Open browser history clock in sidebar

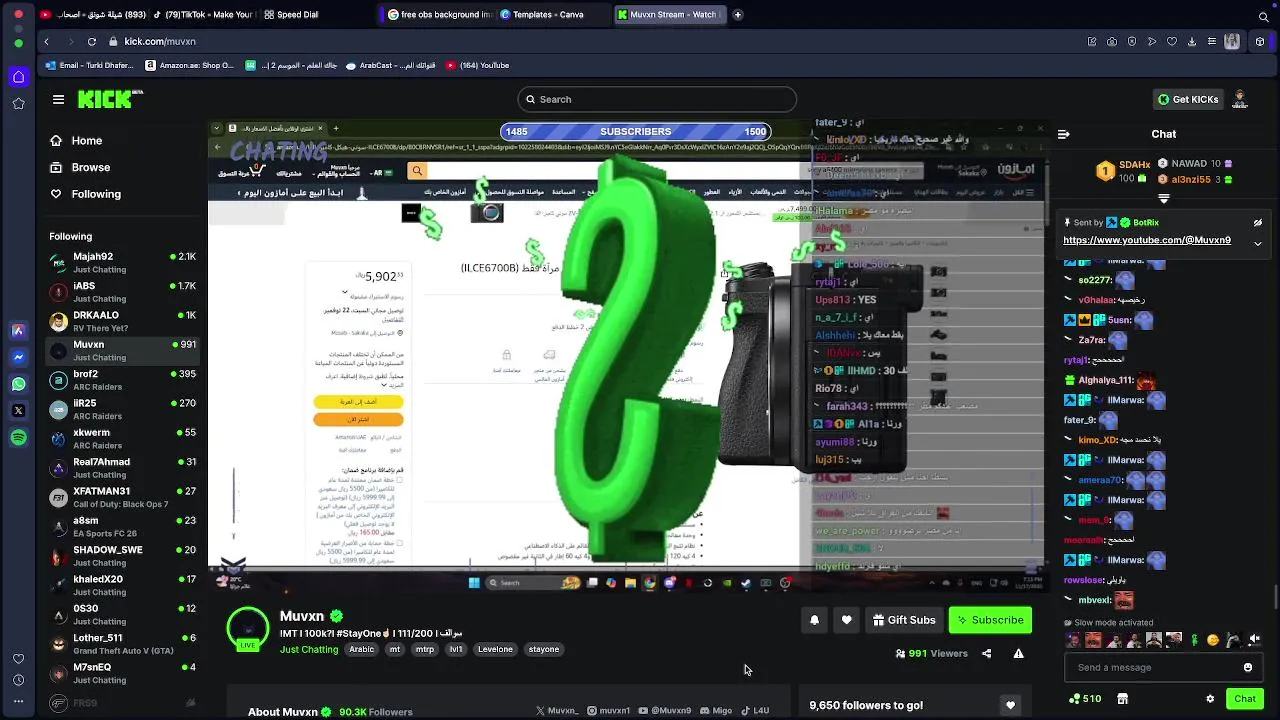(x=18, y=680)
